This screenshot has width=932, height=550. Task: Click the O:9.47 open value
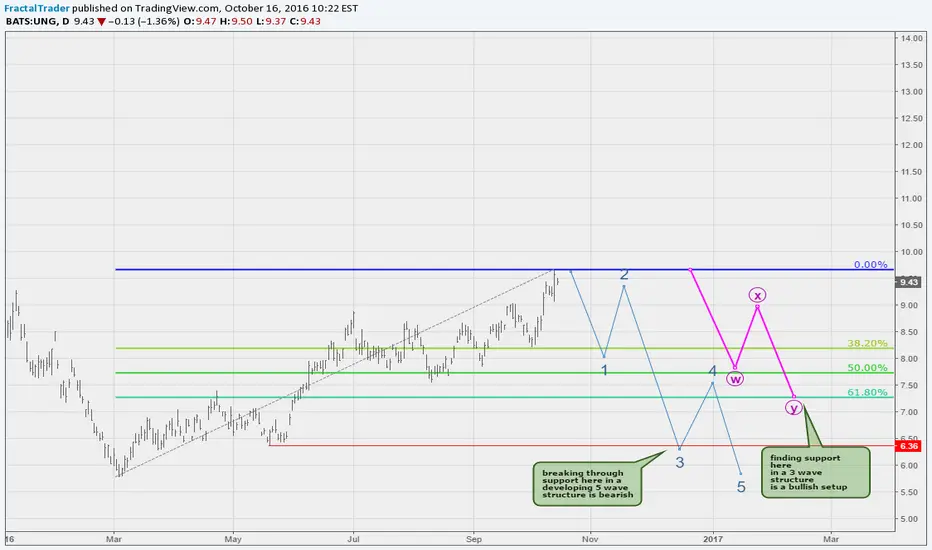click(x=200, y=21)
